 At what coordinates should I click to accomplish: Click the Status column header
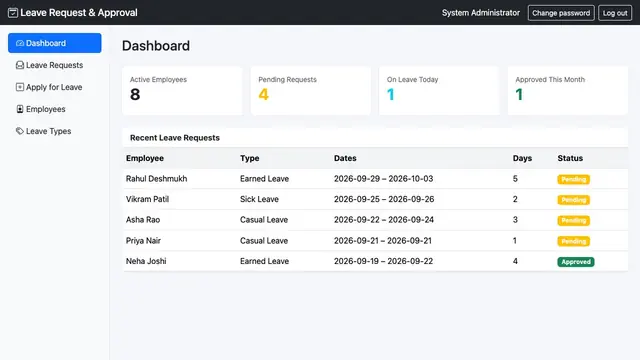tap(570, 158)
